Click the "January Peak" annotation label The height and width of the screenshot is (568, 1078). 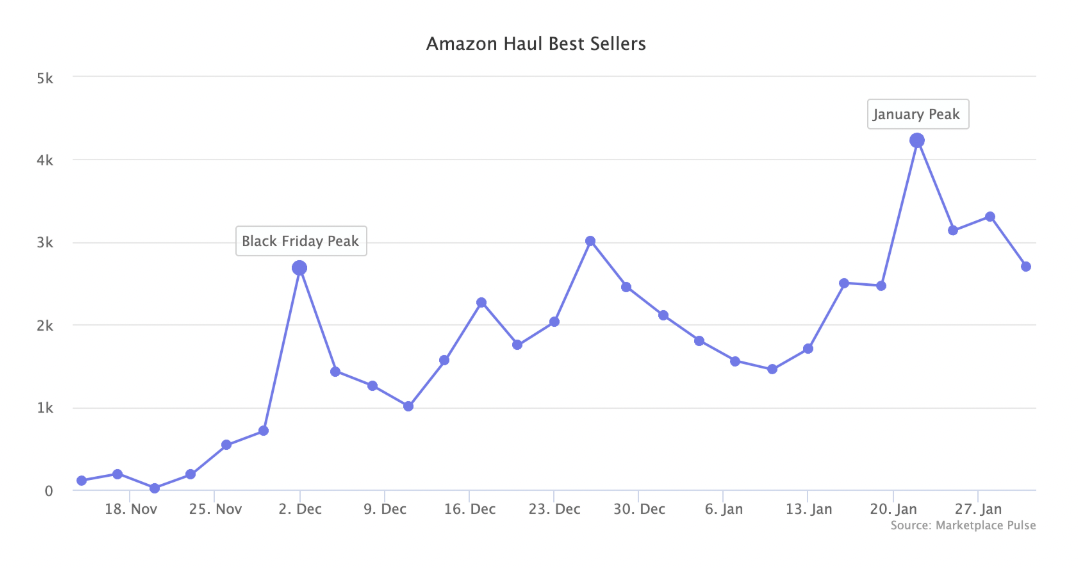pyautogui.click(x=916, y=114)
